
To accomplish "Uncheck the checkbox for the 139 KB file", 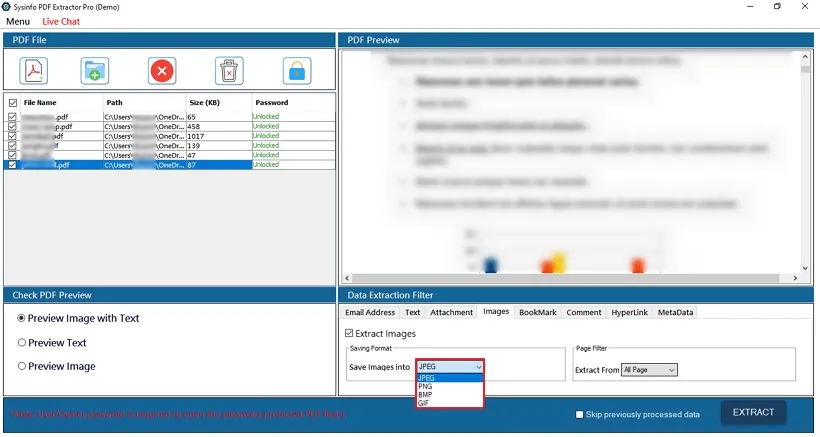I will [x=12, y=146].
